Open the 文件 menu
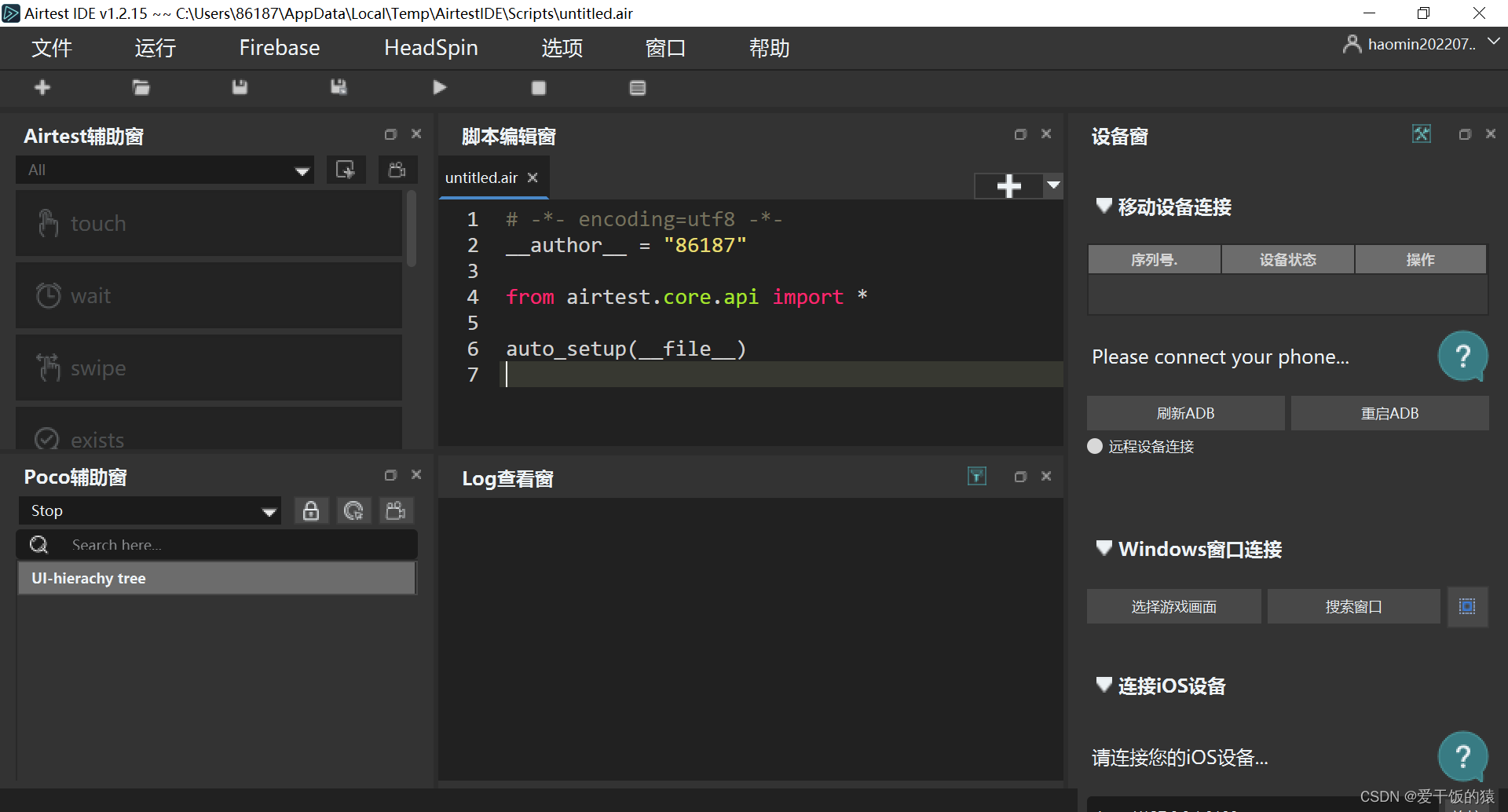The height and width of the screenshot is (812, 1508). [52, 48]
